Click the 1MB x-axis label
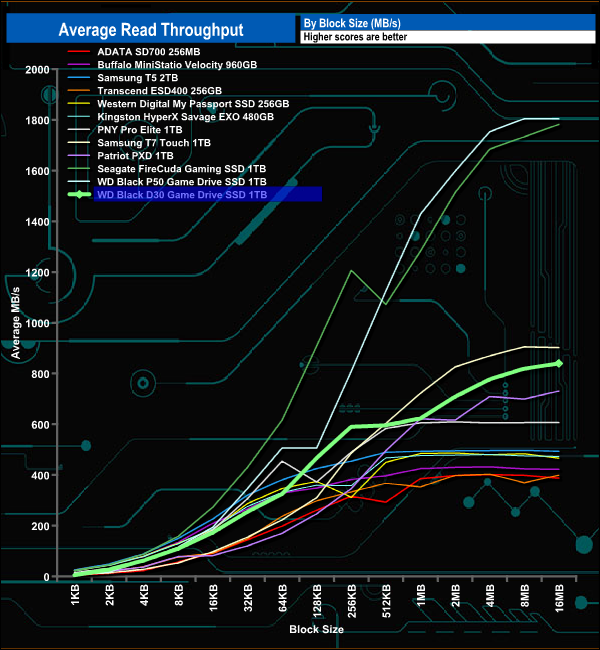This screenshot has height=650, width=600. pos(421,595)
